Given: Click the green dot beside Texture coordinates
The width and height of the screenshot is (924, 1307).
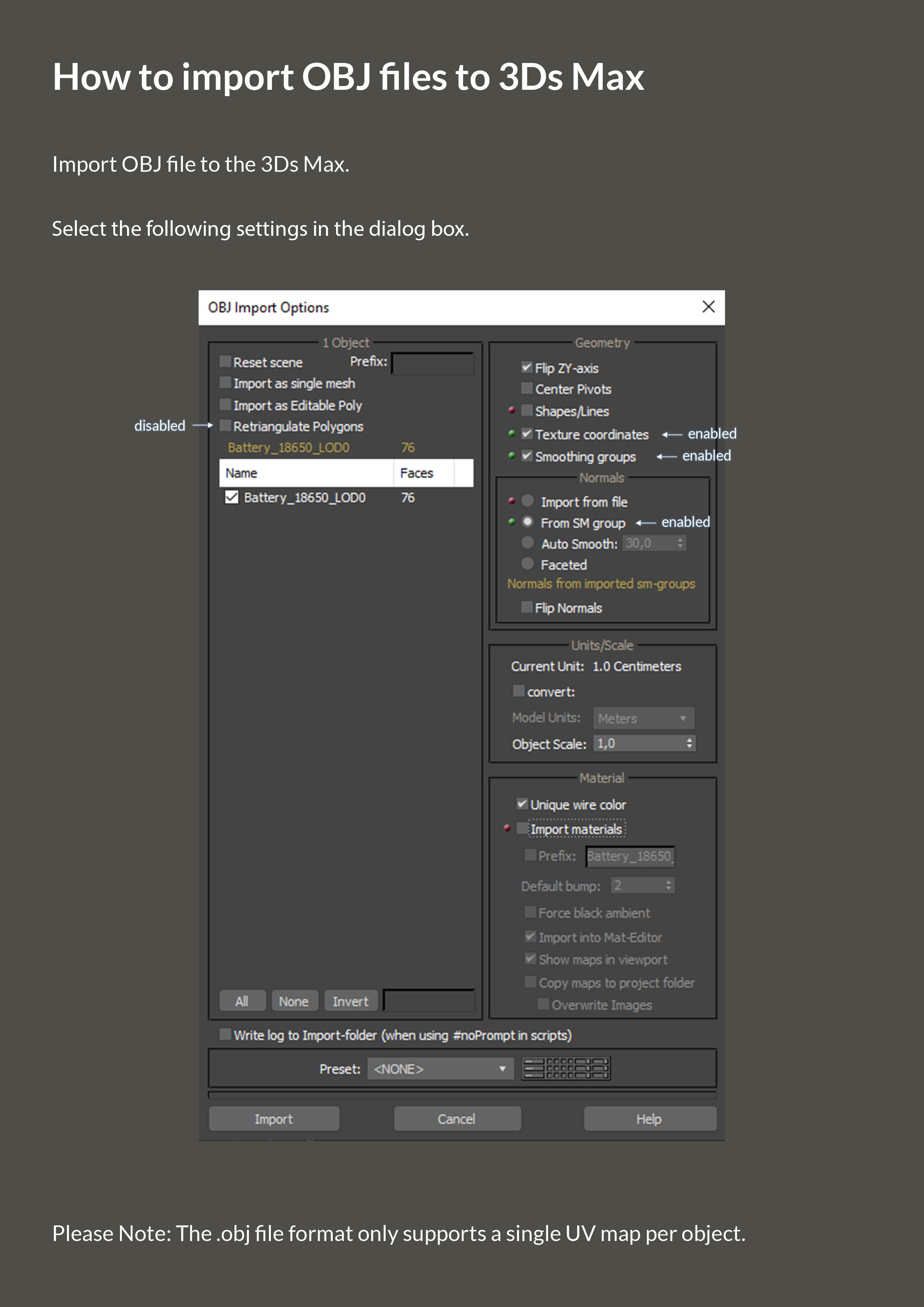Looking at the screenshot, I should 511,433.
